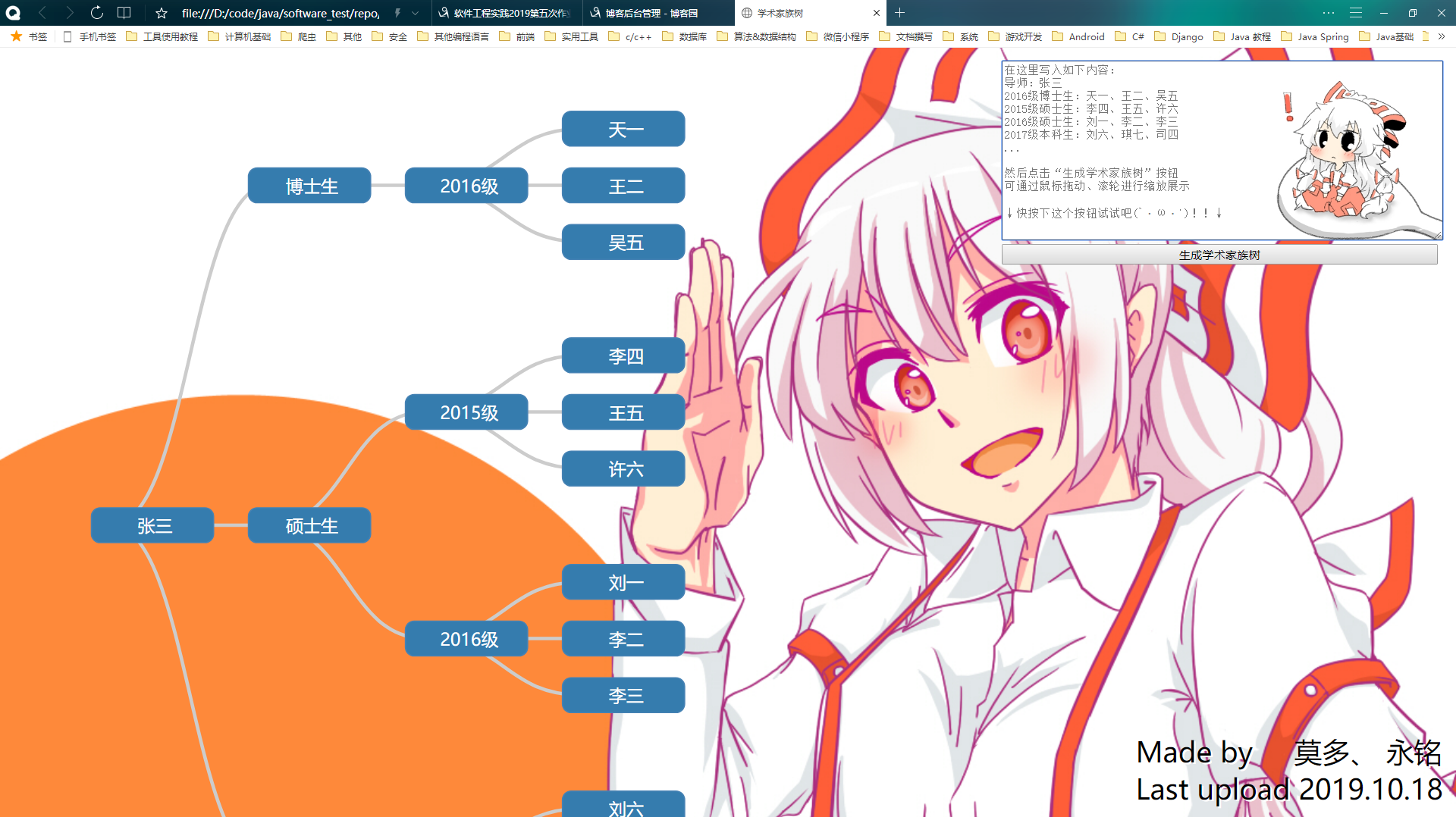Click the 硕士生 tree node
The height and width of the screenshot is (817, 1456).
309,525
